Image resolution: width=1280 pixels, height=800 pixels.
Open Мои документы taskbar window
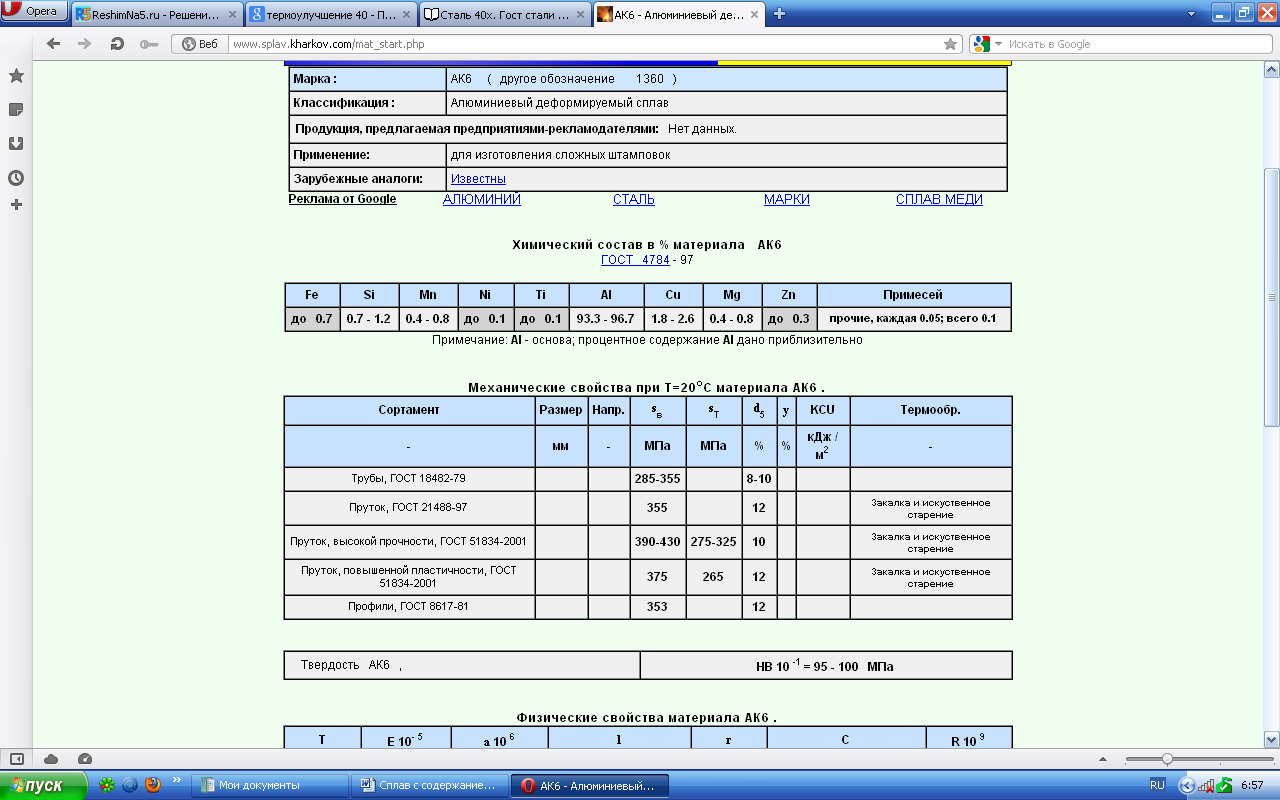click(270, 785)
